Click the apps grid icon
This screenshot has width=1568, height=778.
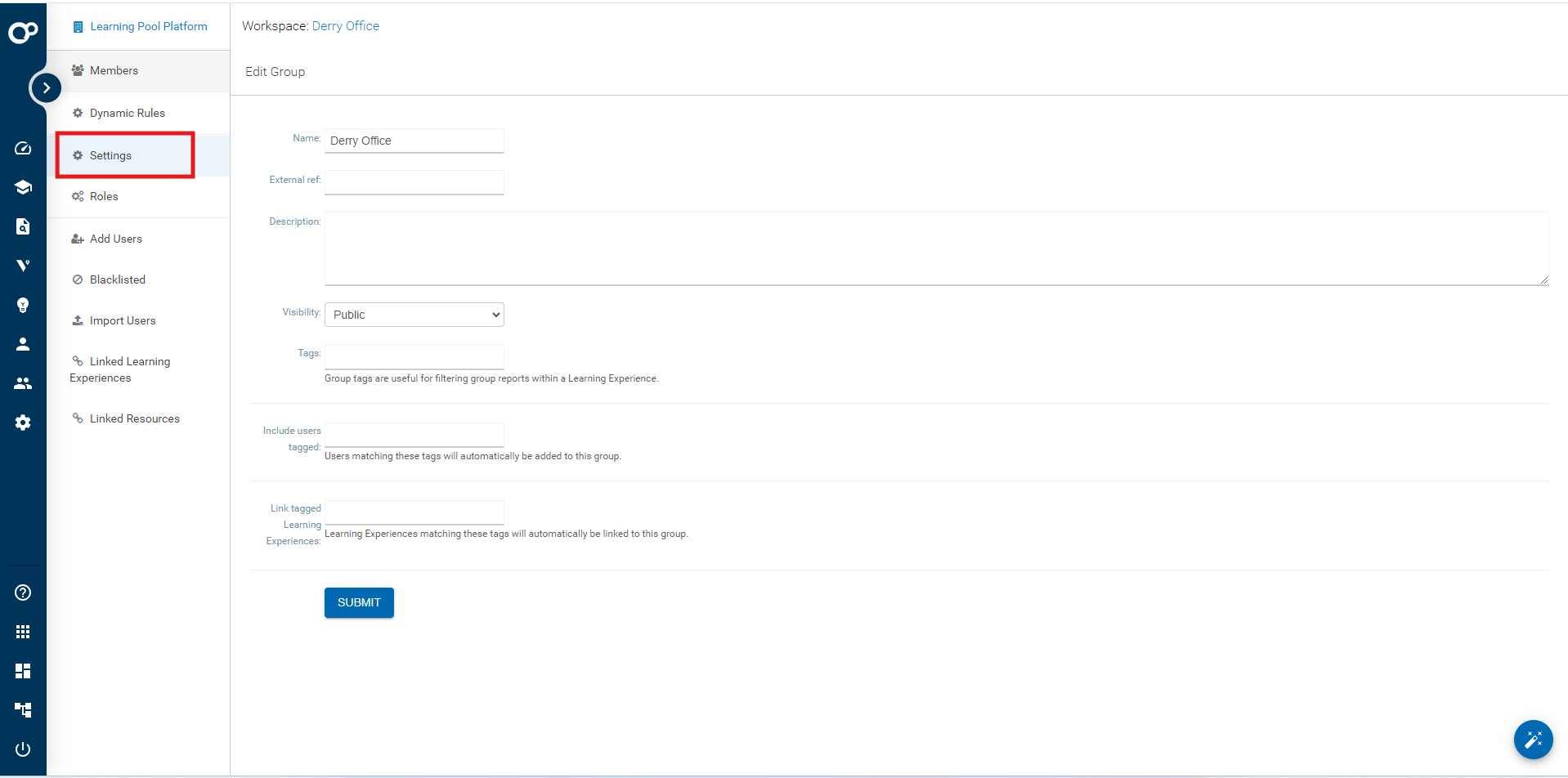pos(23,632)
